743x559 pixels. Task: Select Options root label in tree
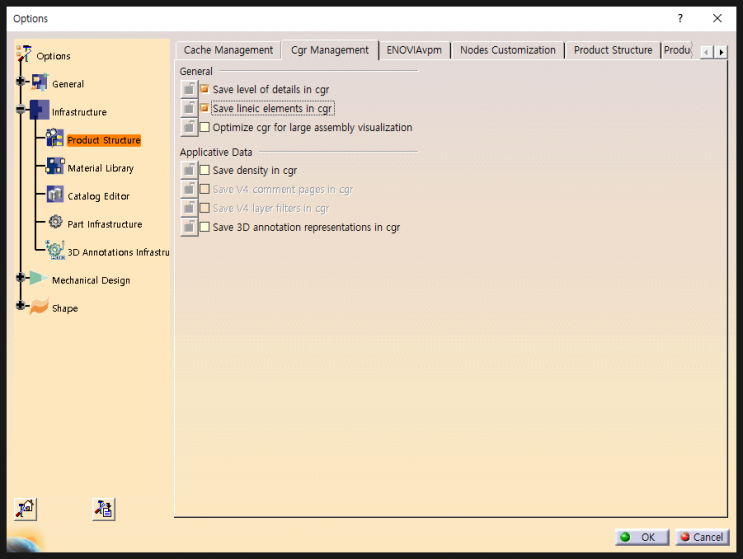(x=53, y=56)
